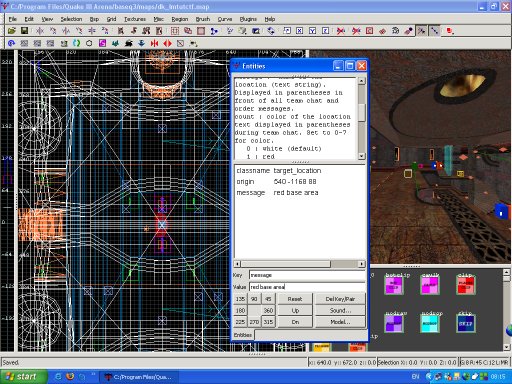Toggle the X scale lock button
Viewport: 512px width, 384px height.
coord(300,31)
